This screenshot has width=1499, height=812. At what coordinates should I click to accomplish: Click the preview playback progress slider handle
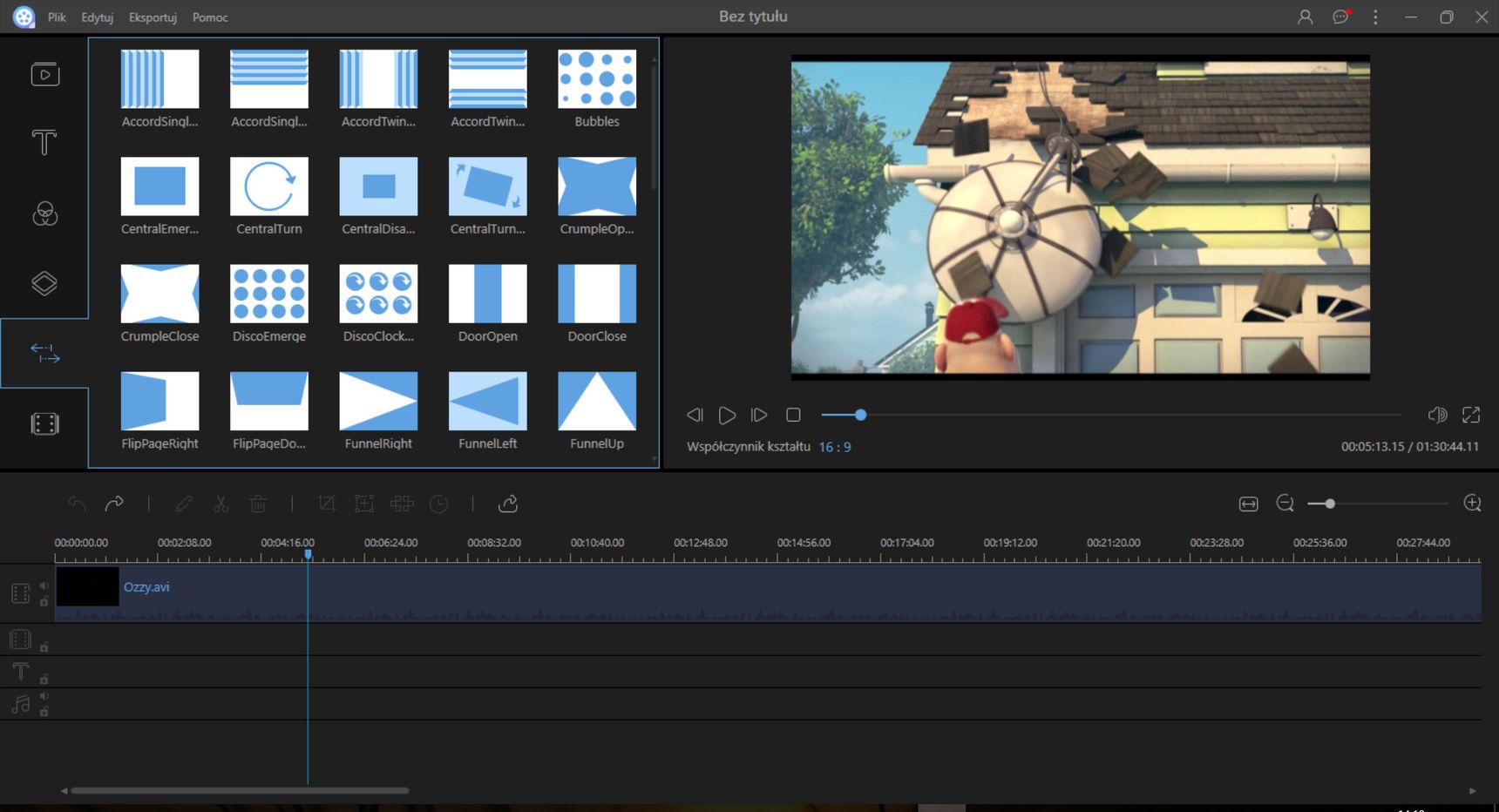click(860, 415)
